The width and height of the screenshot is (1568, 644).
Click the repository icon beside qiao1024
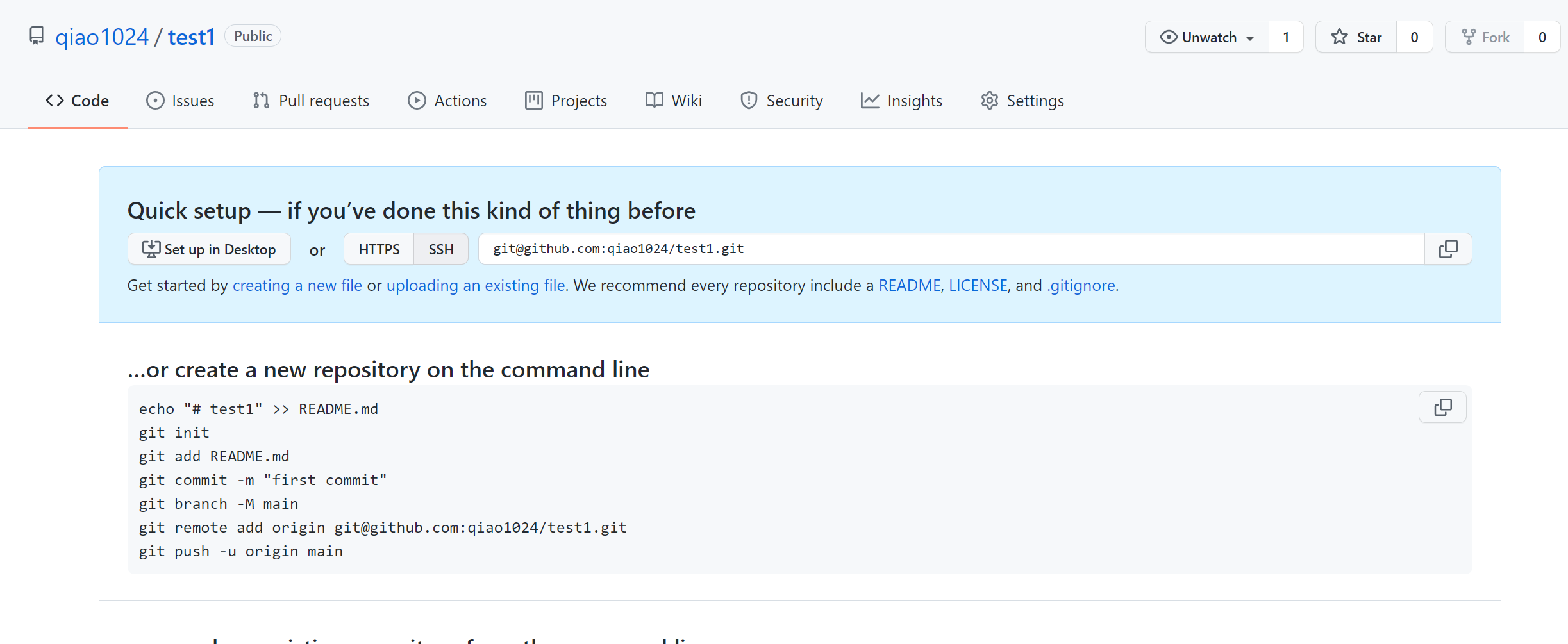[x=37, y=36]
